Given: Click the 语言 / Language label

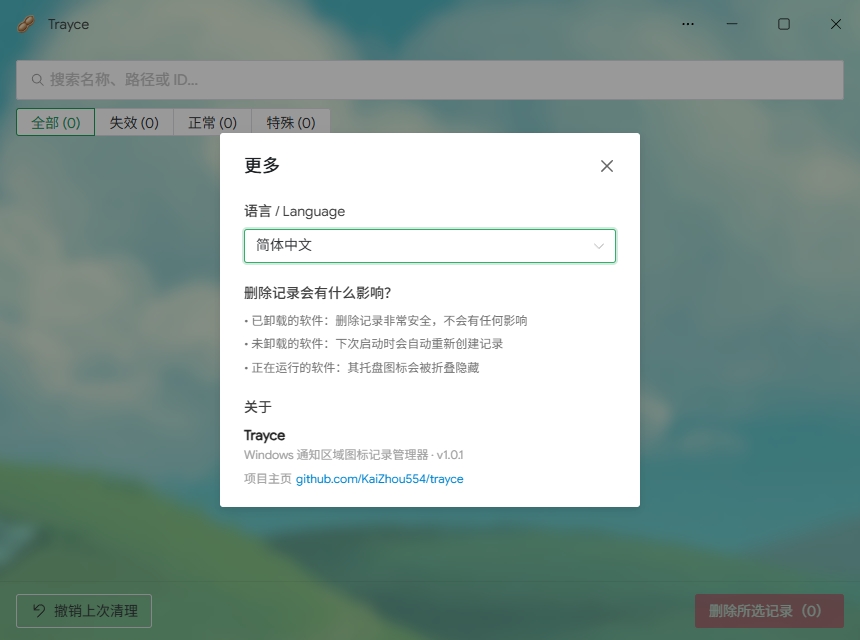Looking at the screenshot, I should tap(295, 211).
